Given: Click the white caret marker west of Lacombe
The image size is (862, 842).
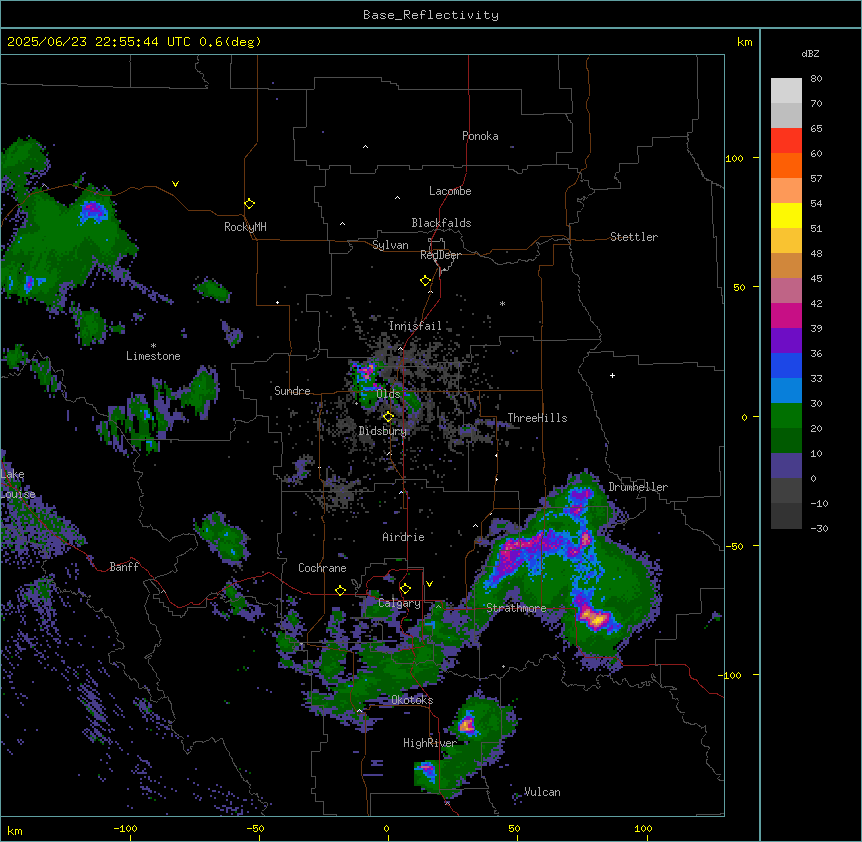Looking at the screenshot, I should 397,198.
